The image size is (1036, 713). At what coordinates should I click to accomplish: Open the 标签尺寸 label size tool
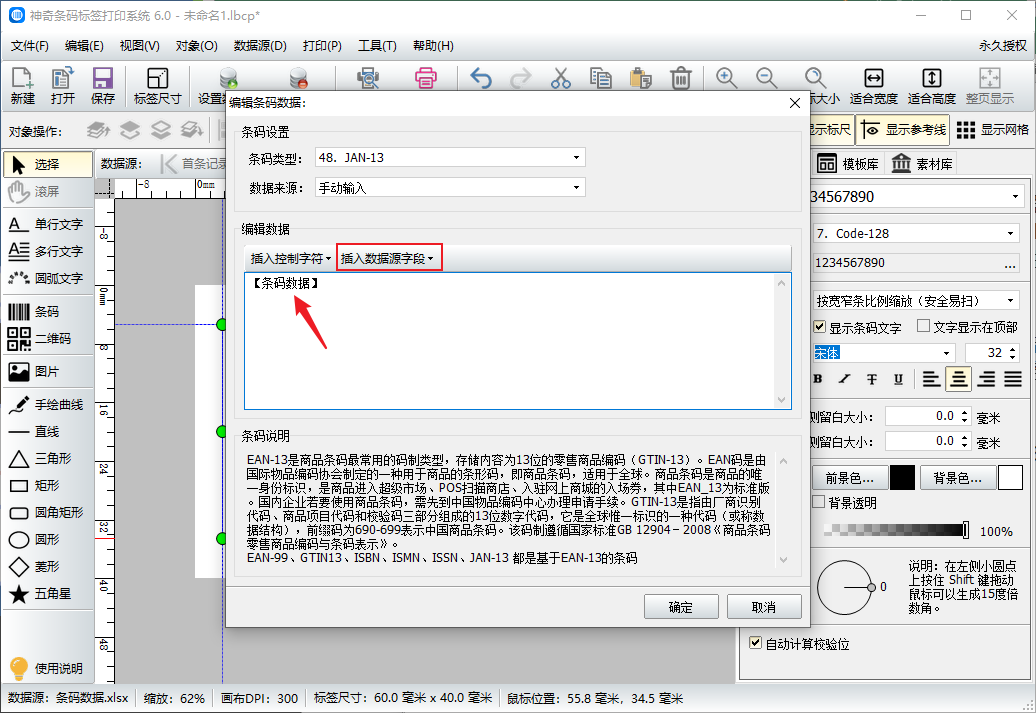tap(157, 85)
